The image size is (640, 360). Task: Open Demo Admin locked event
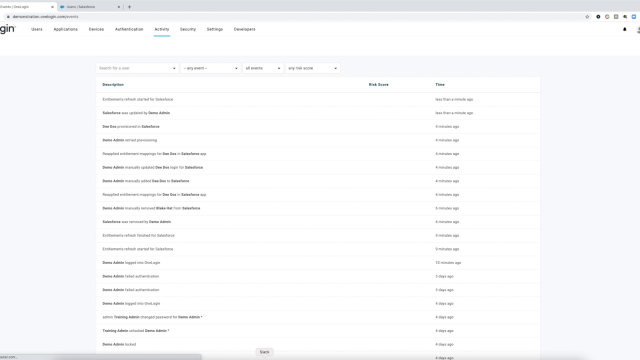pyautogui.click(x=318, y=344)
